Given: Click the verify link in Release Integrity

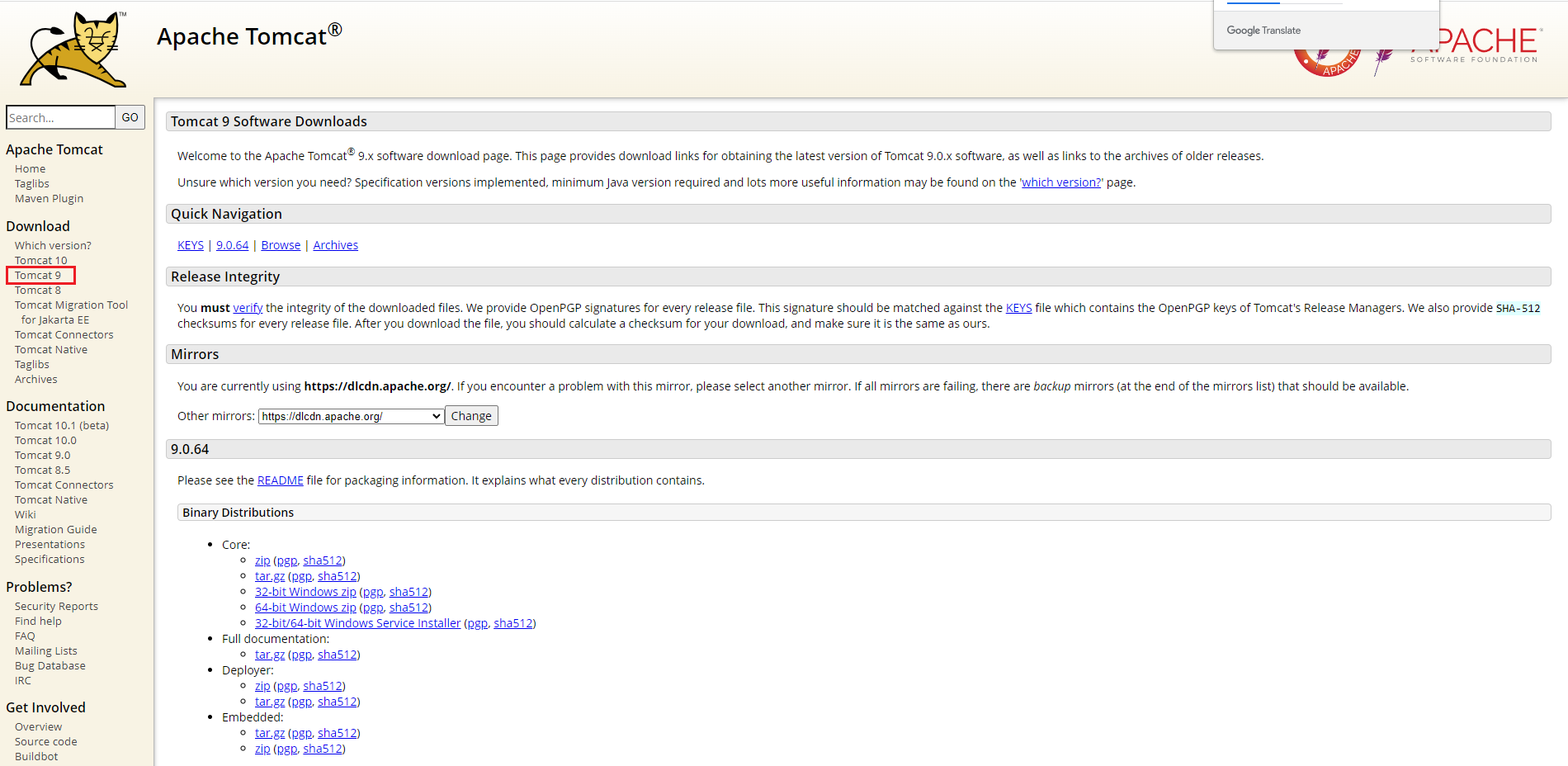Looking at the screenshot, I should click(x=248, y=308).
